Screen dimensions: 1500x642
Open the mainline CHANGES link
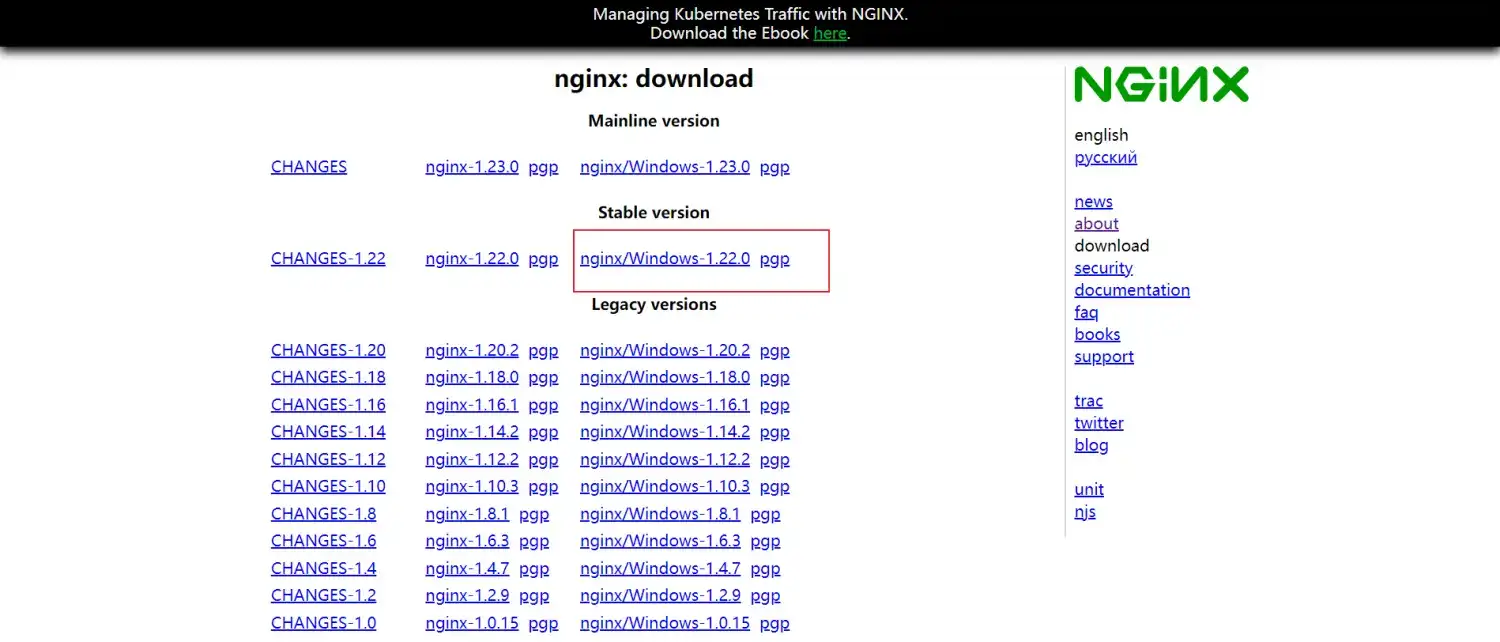coord(308,167)
